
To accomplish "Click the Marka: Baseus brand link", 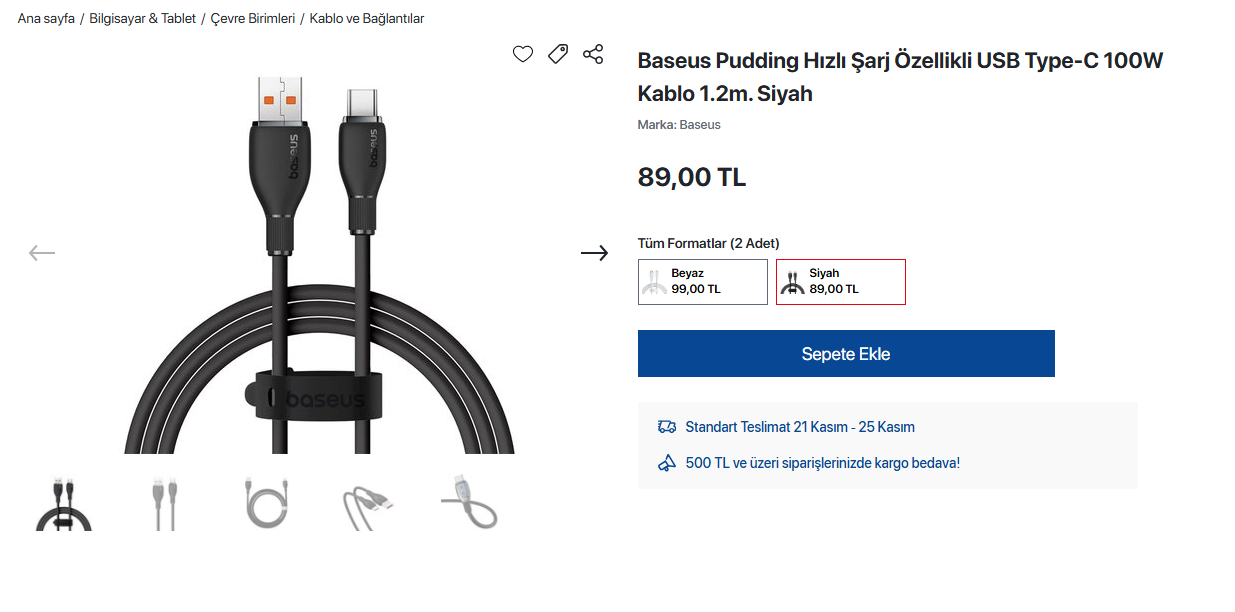I will tap(679, 125).
